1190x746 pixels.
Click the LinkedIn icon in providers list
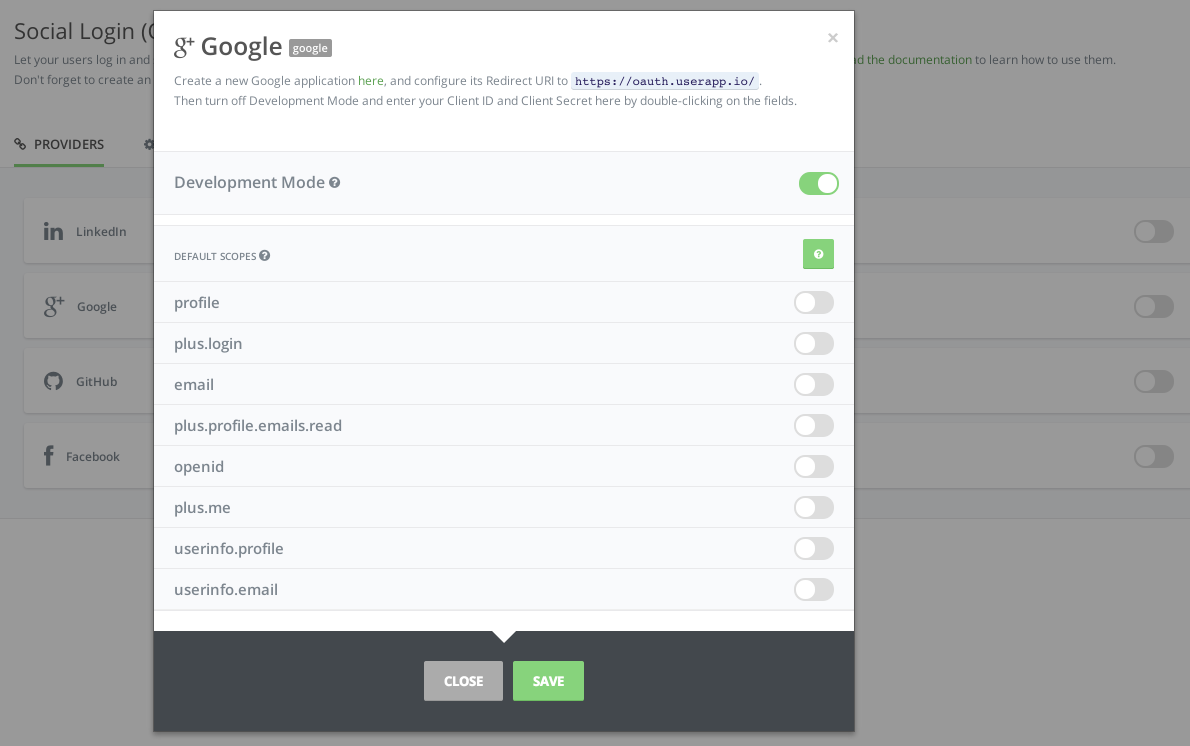pos(53,231)
